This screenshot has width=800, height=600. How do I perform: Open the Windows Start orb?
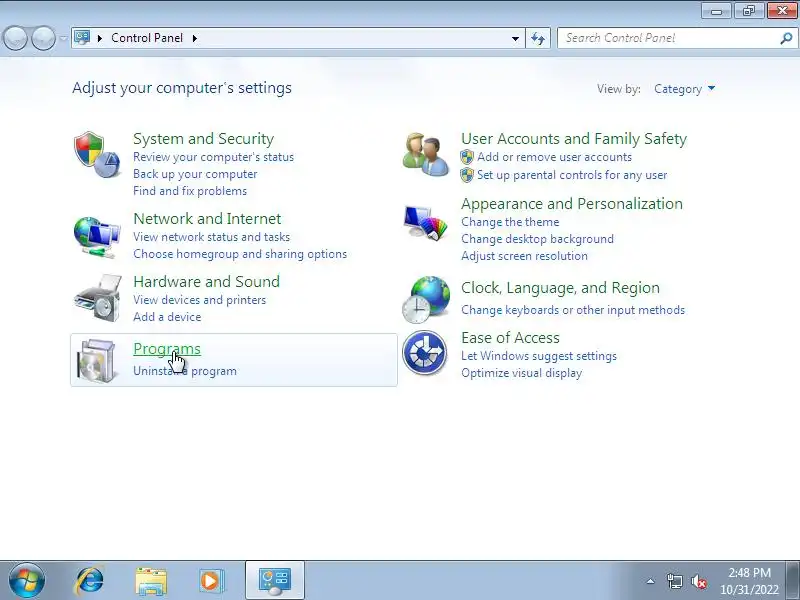coord(26,580)
